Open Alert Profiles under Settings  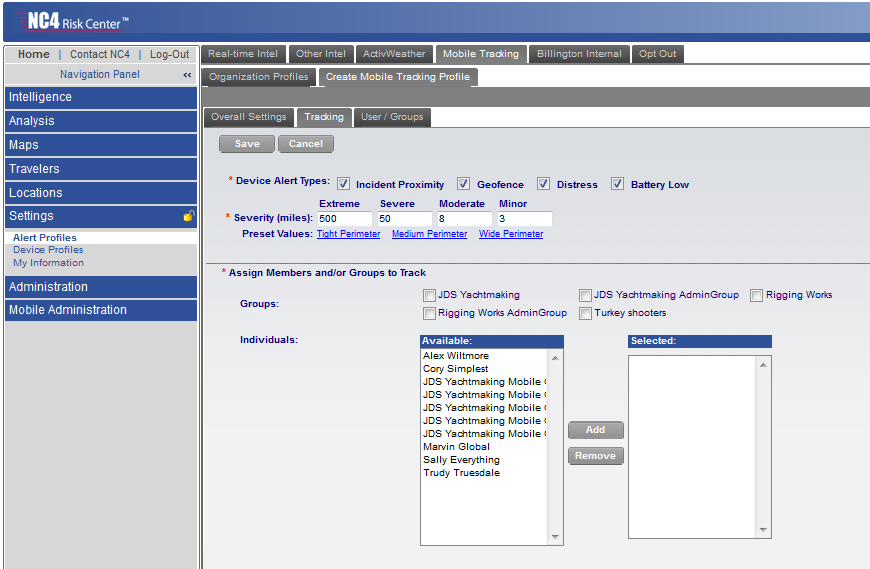pos(45,237)
